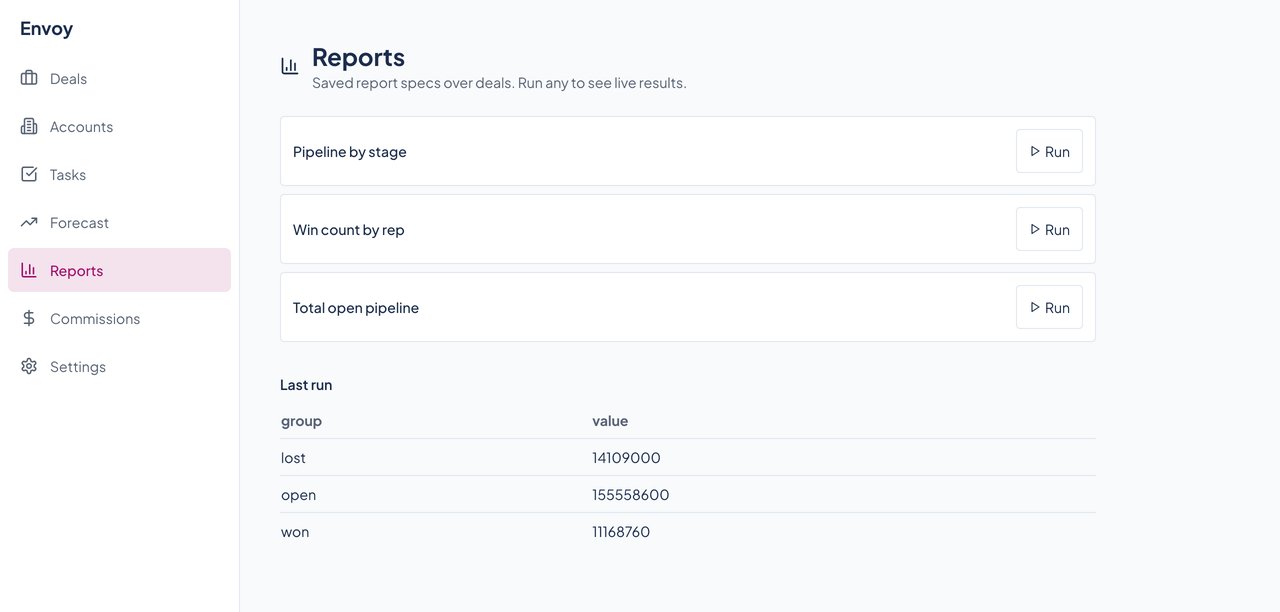Open the Settings menu label
Viewport: 1280px width, 612px height.
pyautogui.click(x=78, y=367)
